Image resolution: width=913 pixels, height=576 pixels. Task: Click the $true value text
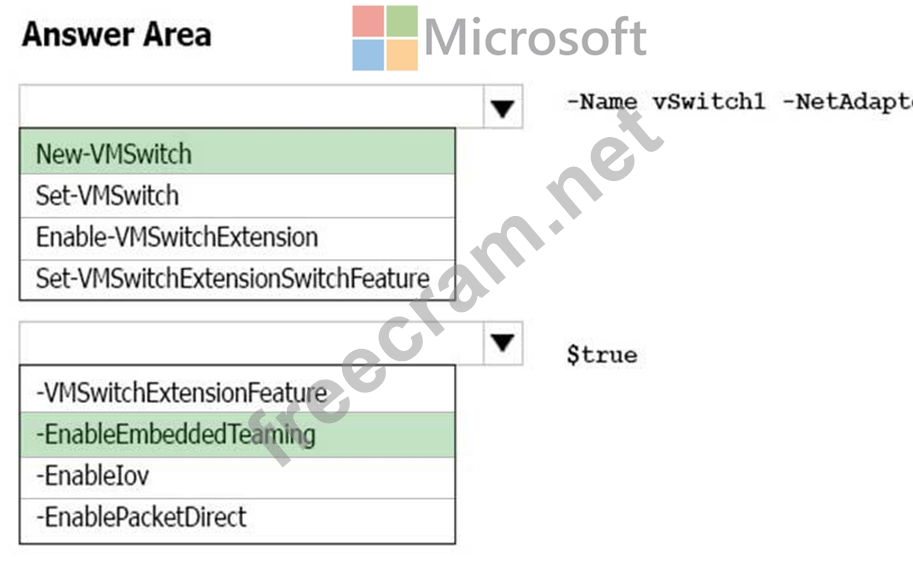(x=602, y=354)
